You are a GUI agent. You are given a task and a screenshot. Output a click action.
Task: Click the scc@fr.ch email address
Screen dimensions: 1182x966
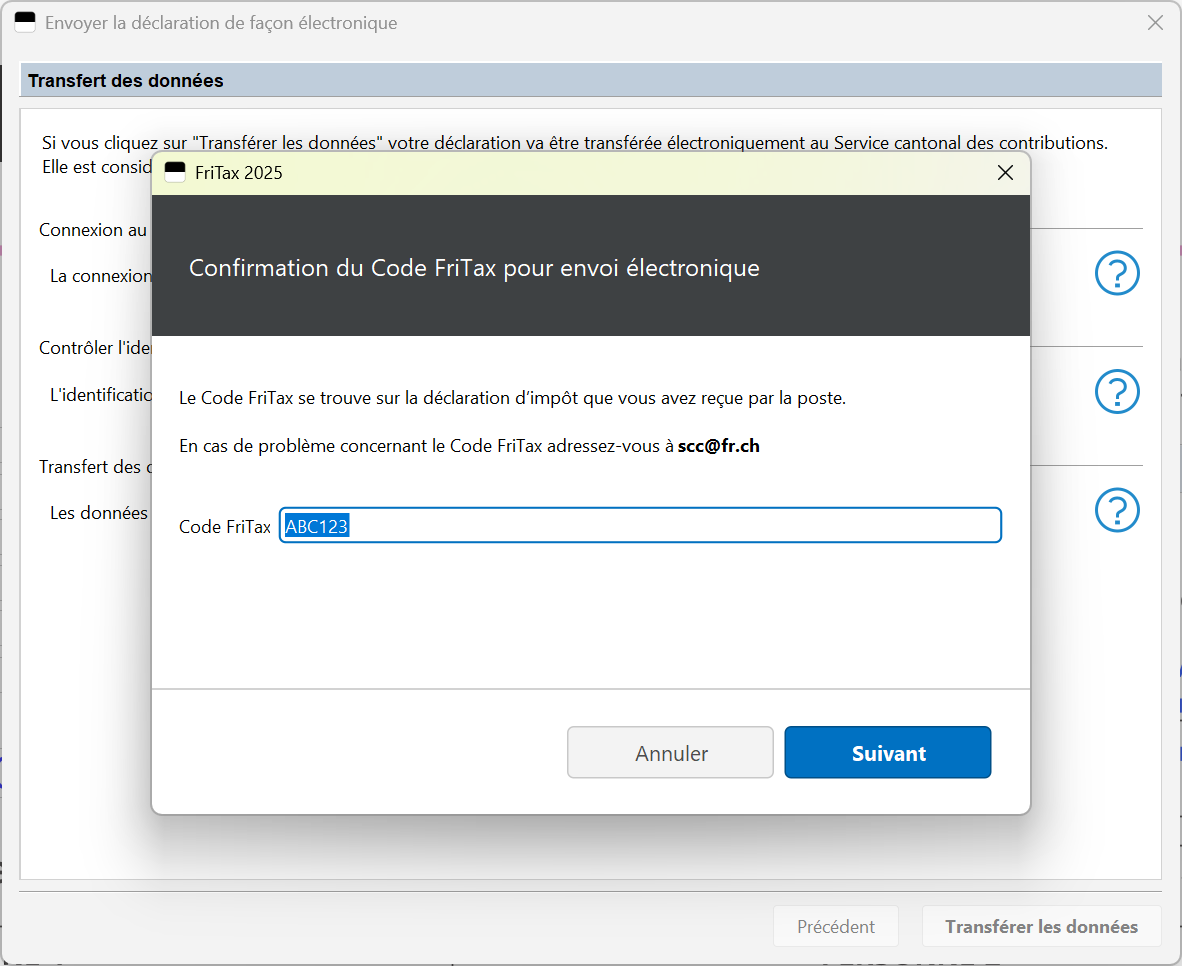pyautogui.click(x=718, y=446)
